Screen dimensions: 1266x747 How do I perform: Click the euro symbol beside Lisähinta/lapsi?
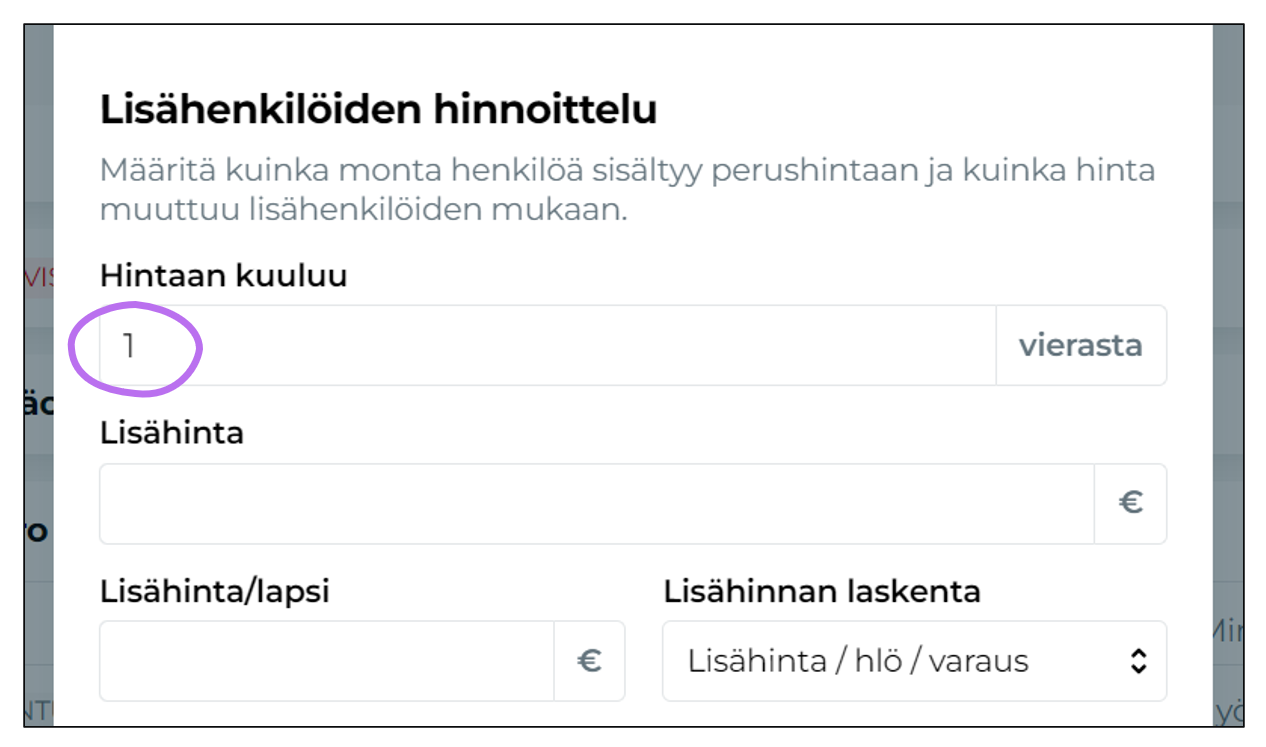pyautogui.click(x=591, y=661)
